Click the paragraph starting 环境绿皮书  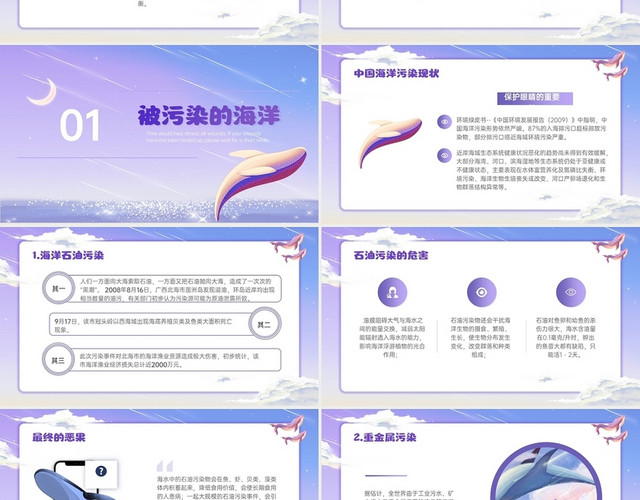[531, 129]
